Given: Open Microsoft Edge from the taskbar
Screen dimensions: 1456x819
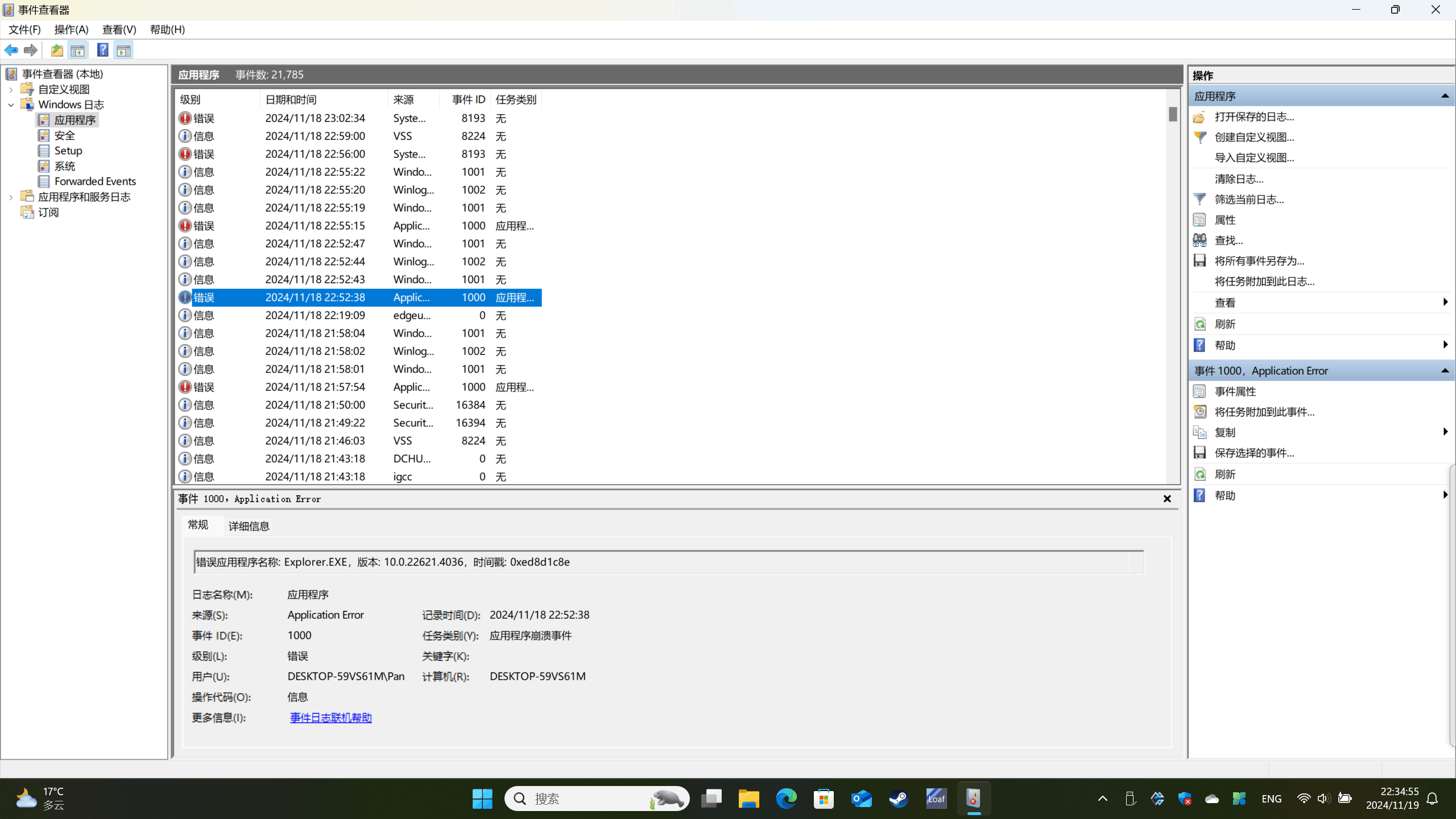Looking at the screenshot, I should click(786, 799).
